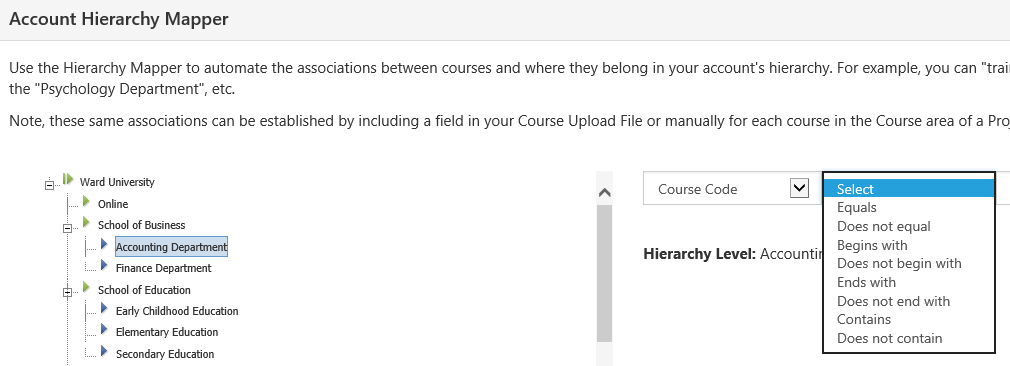Collapse the School of Education branch

tap(67, 293)
